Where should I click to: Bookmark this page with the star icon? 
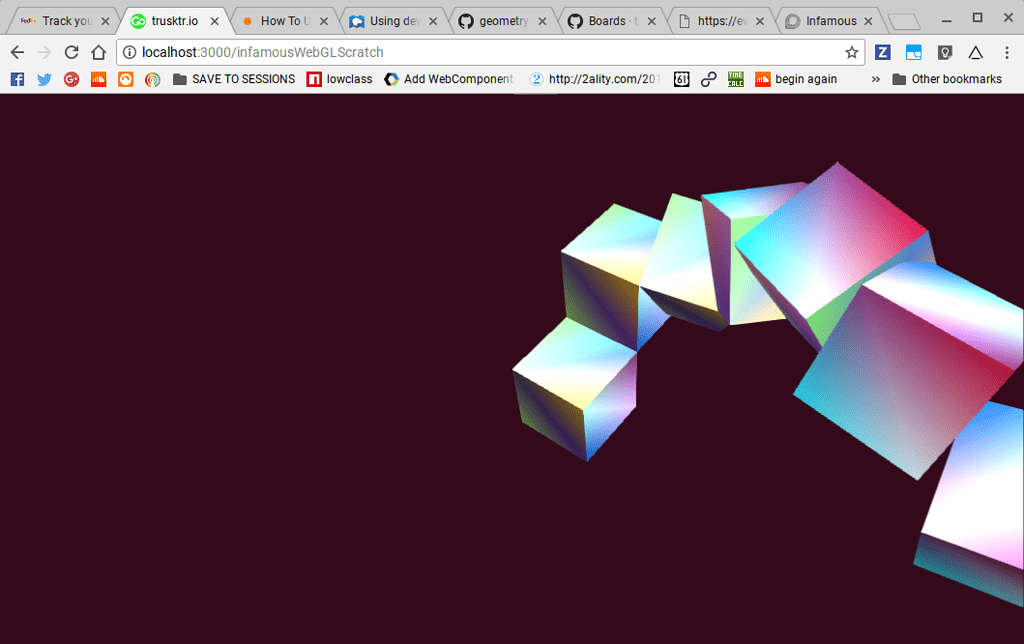coord(851,52)
